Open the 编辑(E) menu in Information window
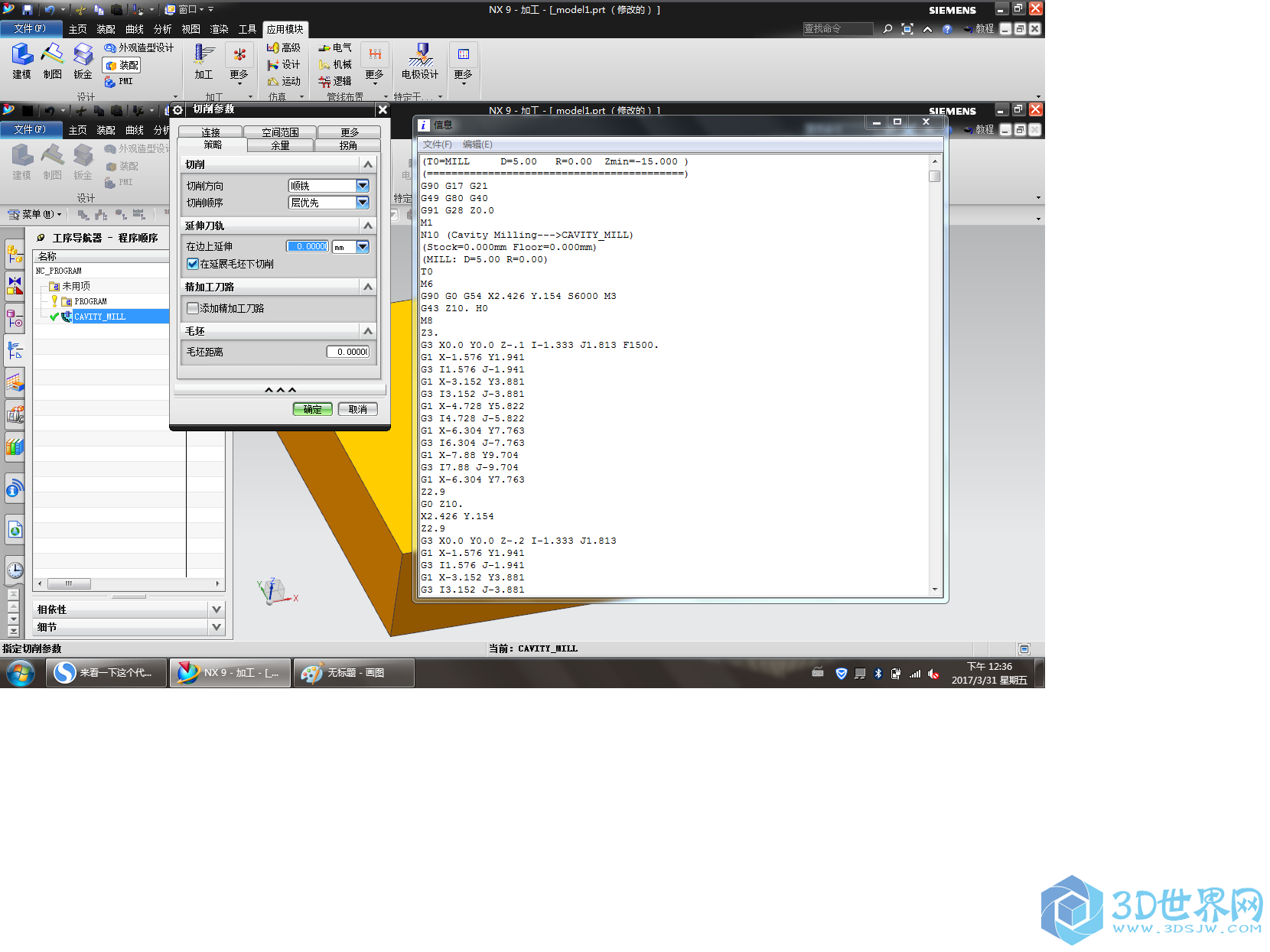 [477, 145]
